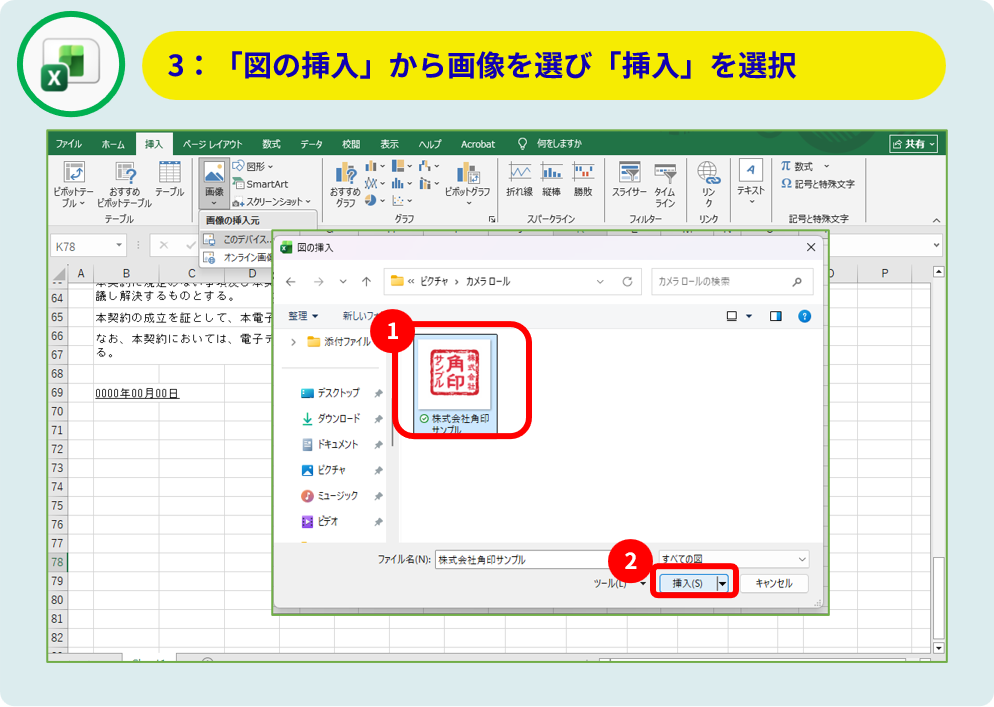This screenshot has height=707, width=994.
Task: Toggle the preview pane icon
Action: coord(775,316)
